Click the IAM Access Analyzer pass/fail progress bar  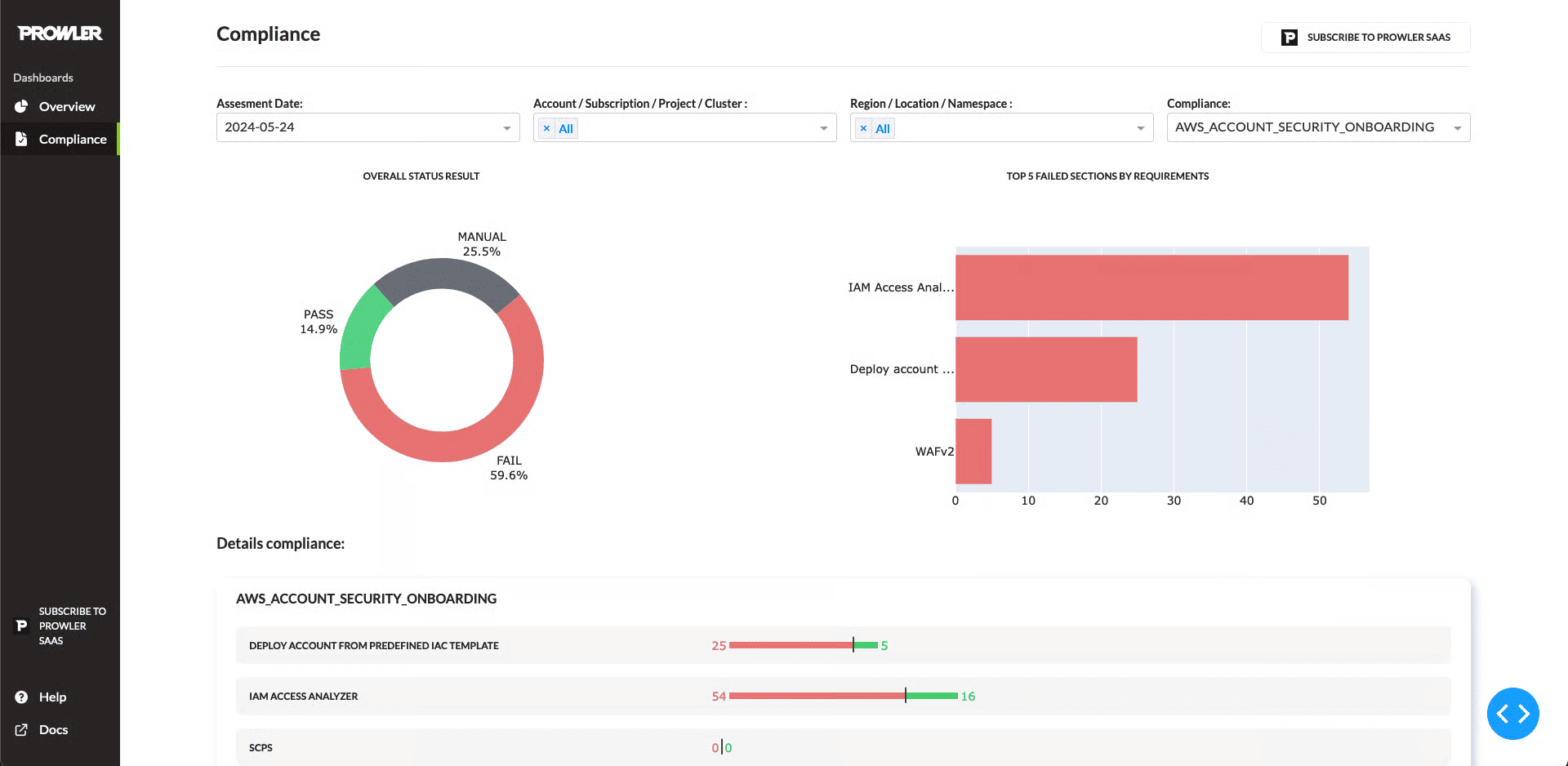[844, 696]
